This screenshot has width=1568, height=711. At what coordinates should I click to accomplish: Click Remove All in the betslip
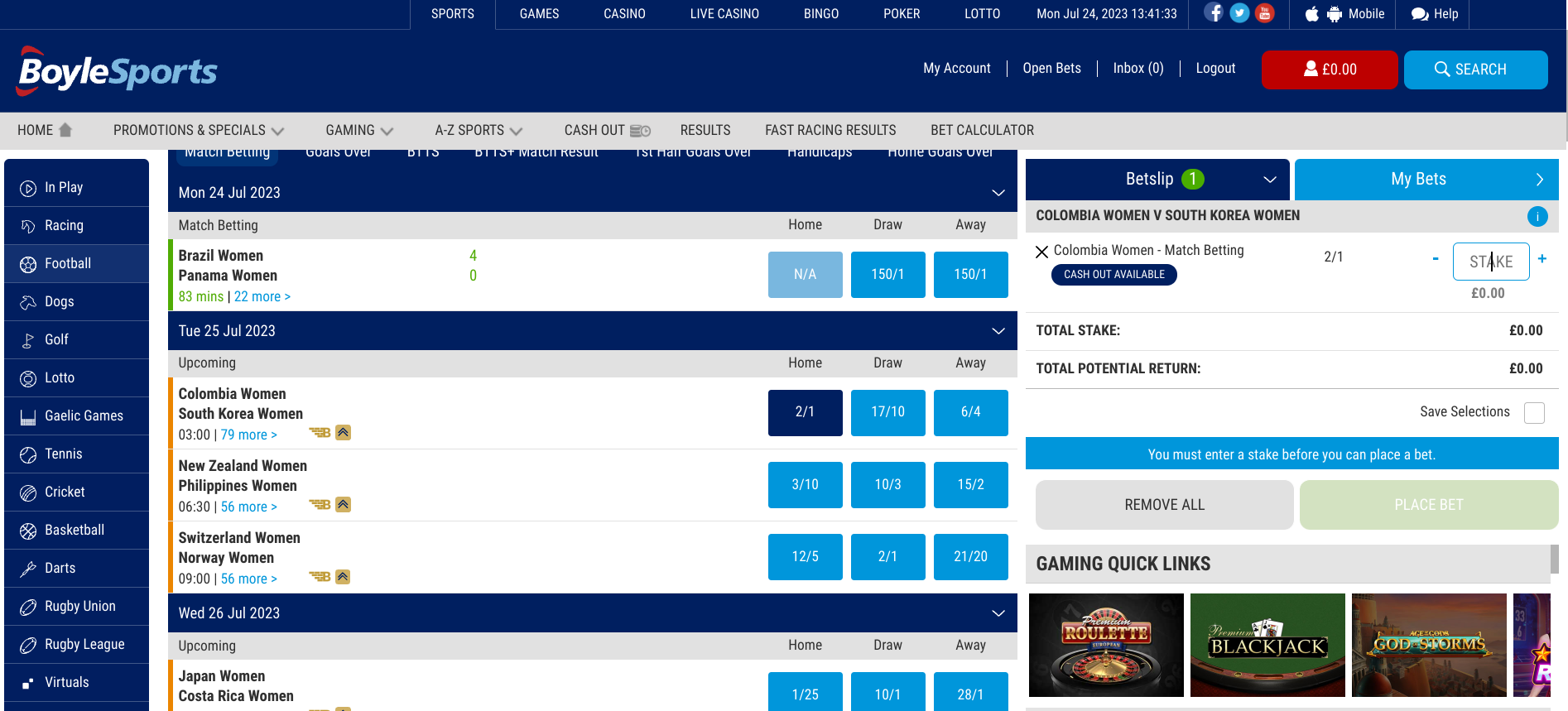click(x=1164, y=505)
